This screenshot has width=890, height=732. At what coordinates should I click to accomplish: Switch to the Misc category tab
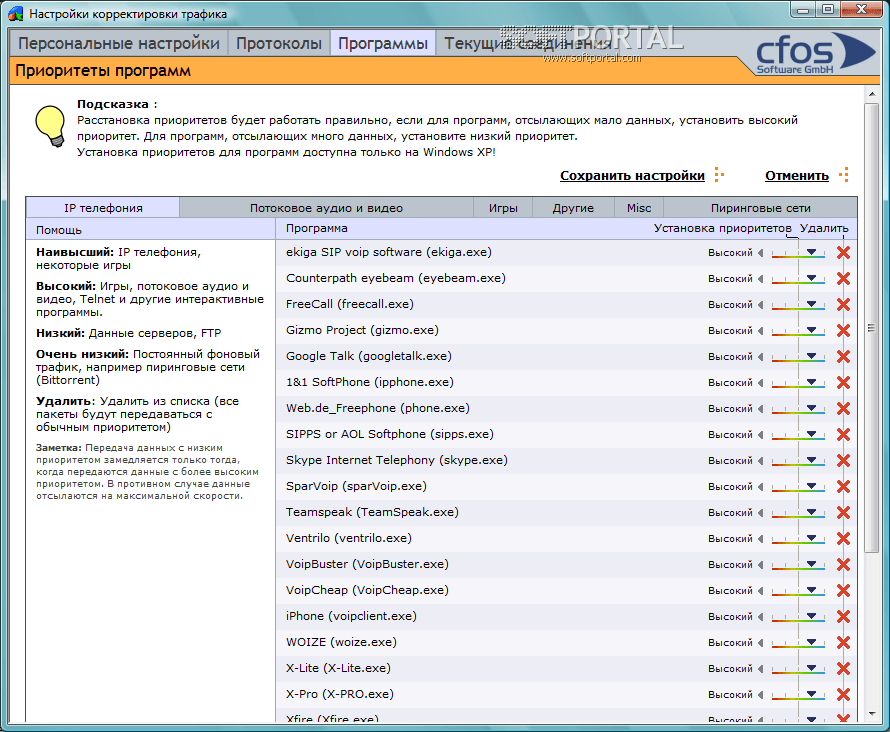[x=639, y=208]
